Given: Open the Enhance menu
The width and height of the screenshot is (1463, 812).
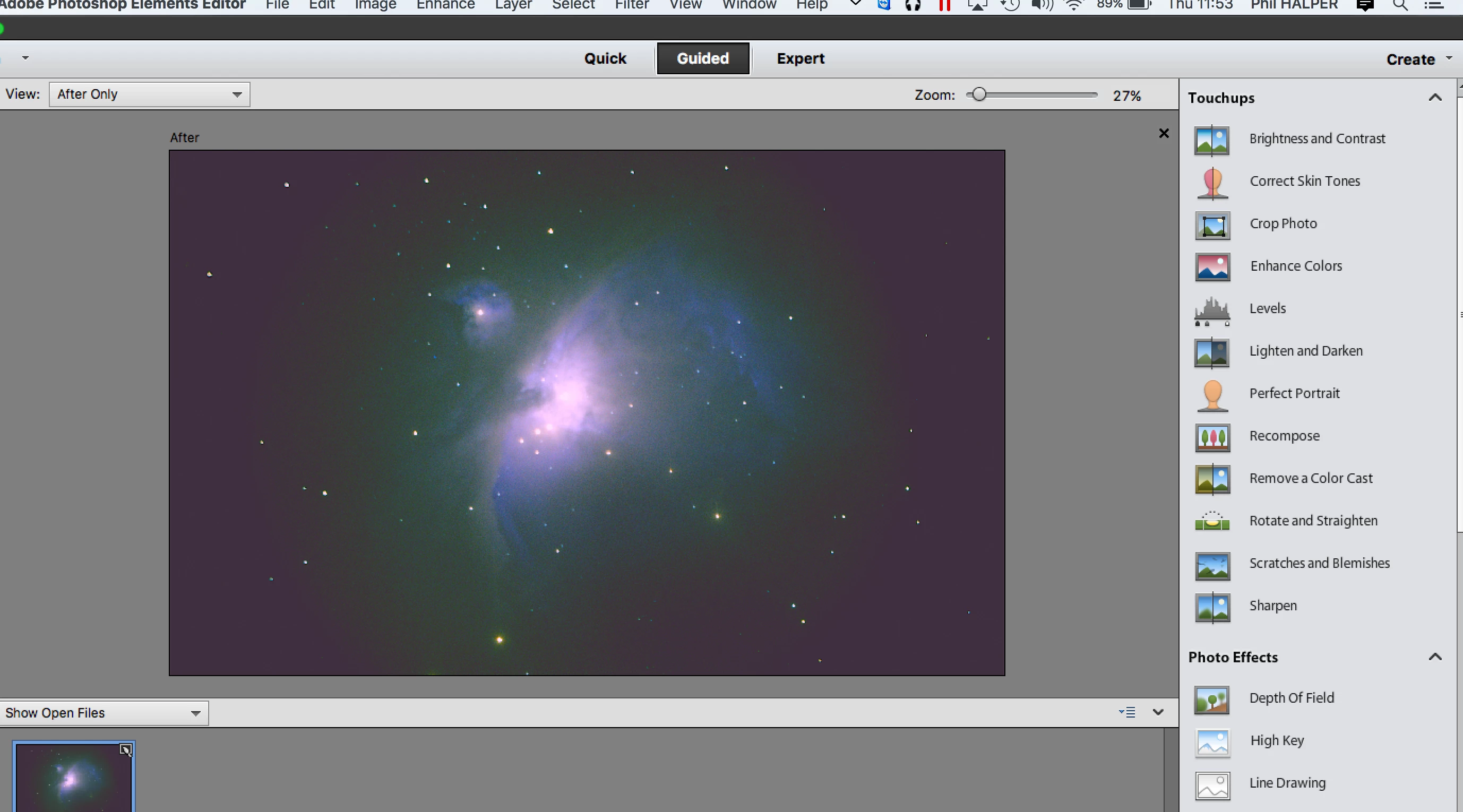Looking at the screenshot, I should tap(445, 6).
